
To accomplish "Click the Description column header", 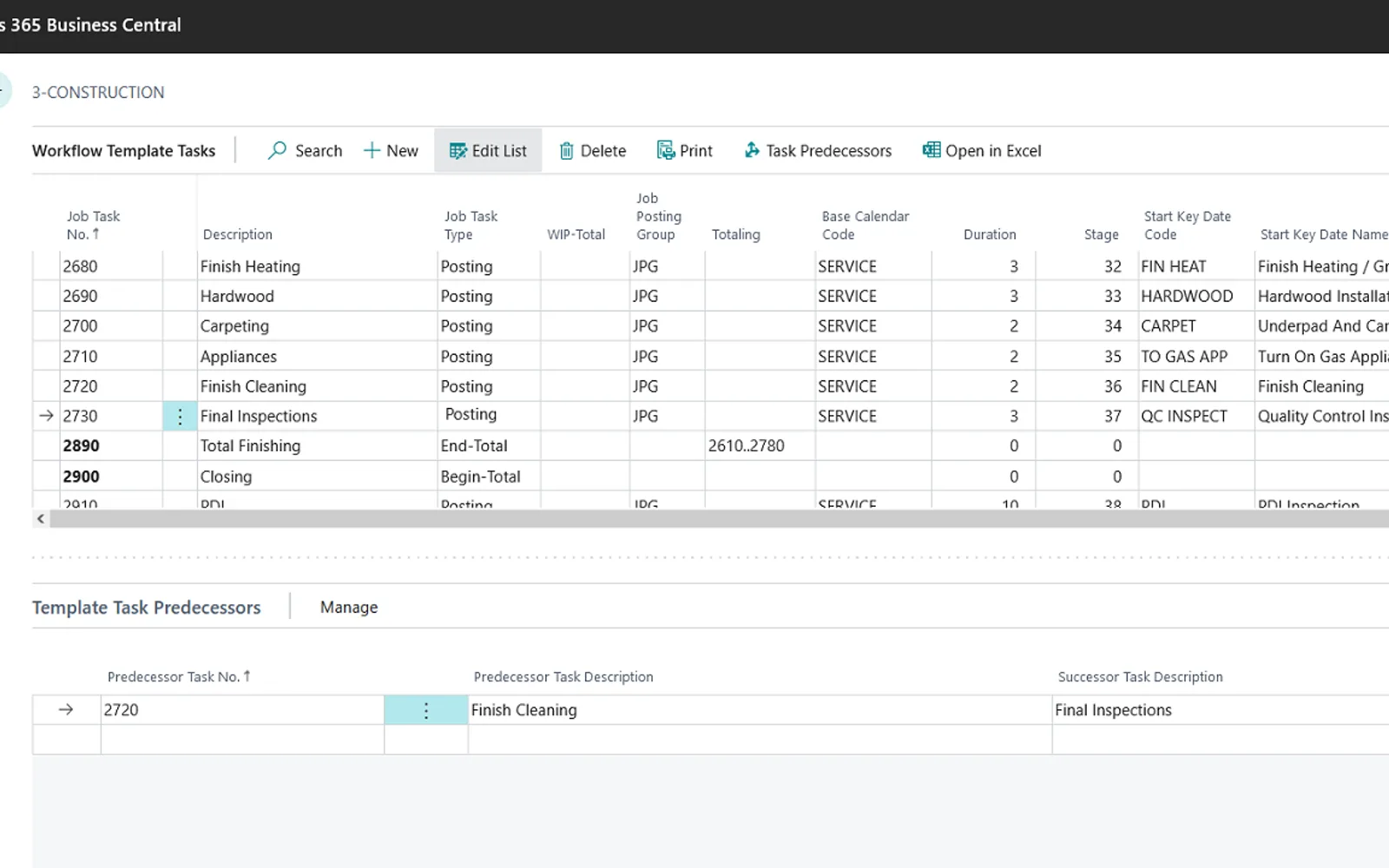I will click(x=237, y=234).
